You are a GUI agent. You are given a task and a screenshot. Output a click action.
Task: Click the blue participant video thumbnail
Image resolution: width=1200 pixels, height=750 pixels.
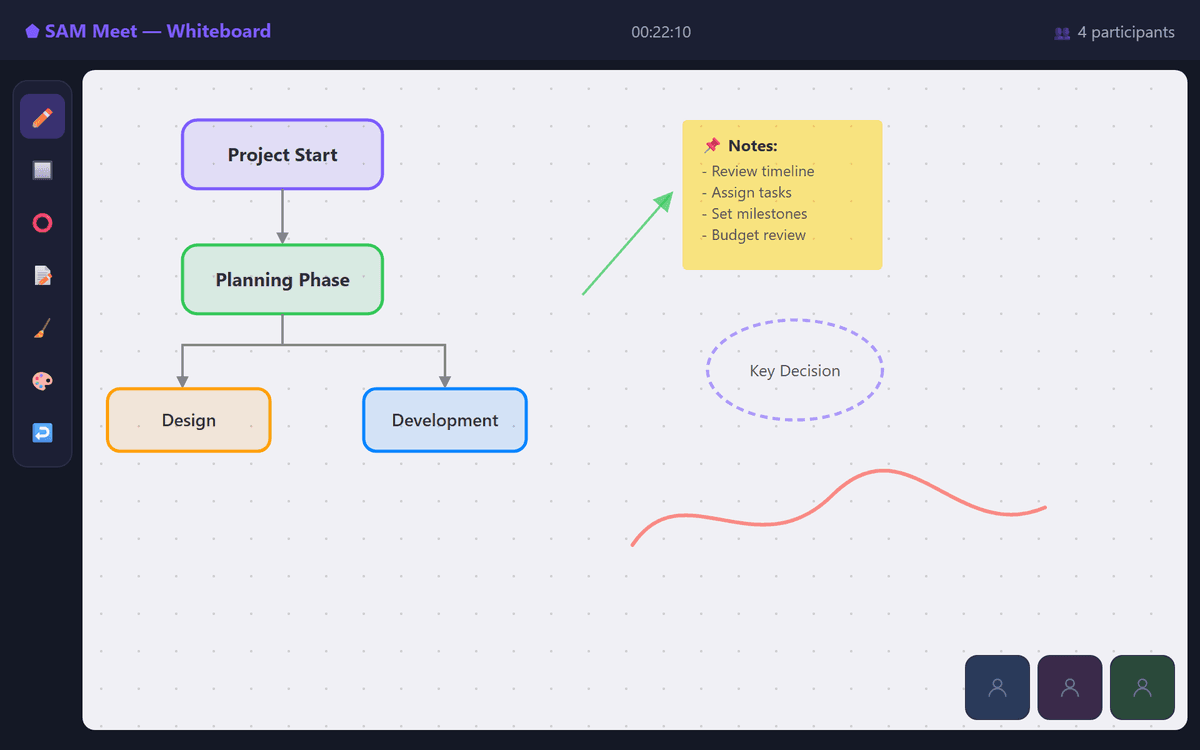click(997, 687)
